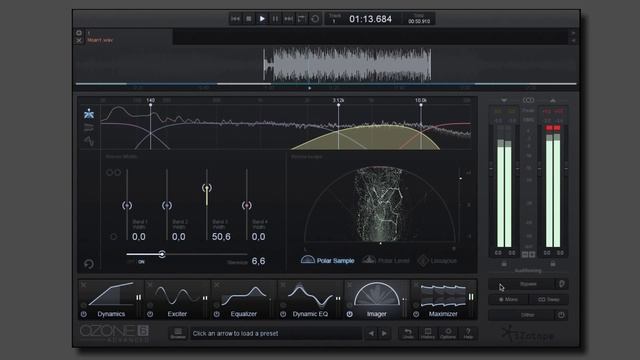Remove the Exciter module with its X
This screenshot has width=640, height=360.
coord(150,284)
